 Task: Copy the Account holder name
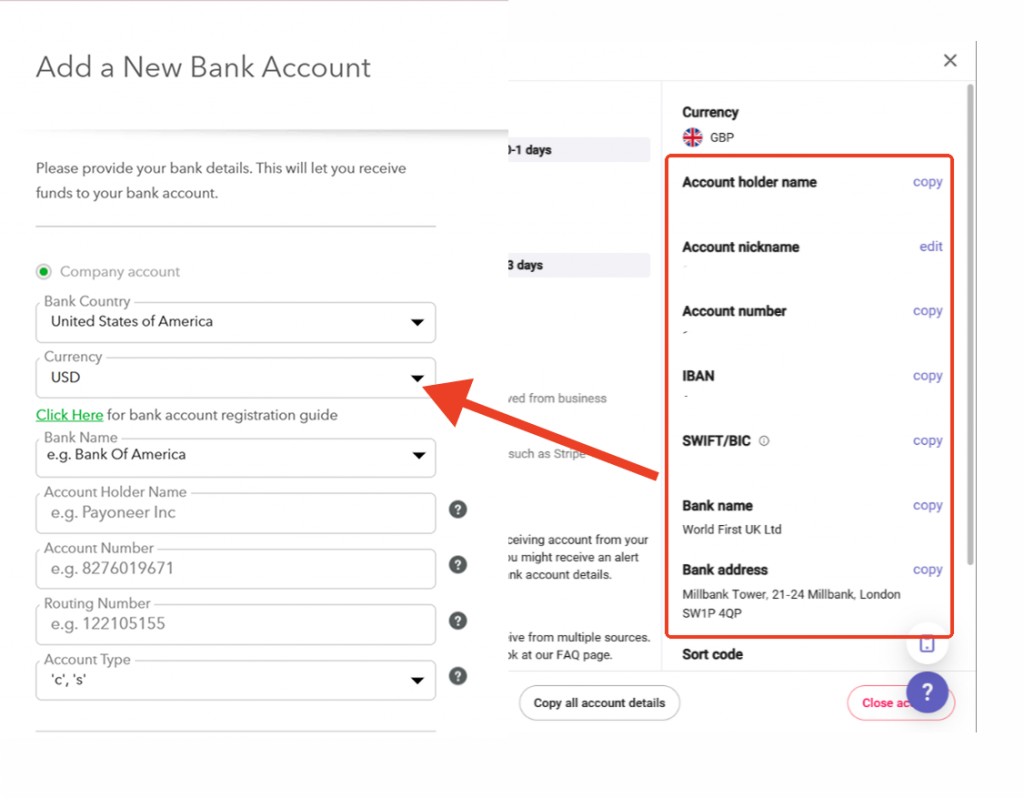pyautogui.click(x=927, y=183)
